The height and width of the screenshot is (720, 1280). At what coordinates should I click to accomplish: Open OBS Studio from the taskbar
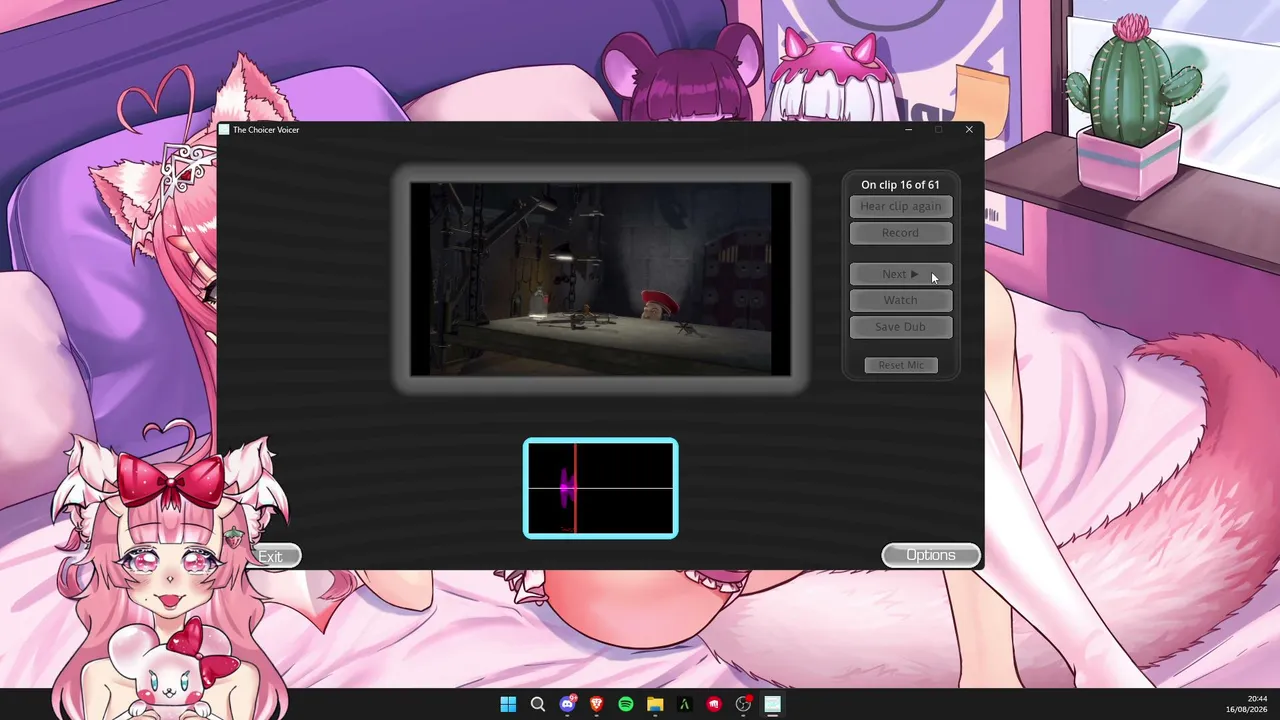743,704
